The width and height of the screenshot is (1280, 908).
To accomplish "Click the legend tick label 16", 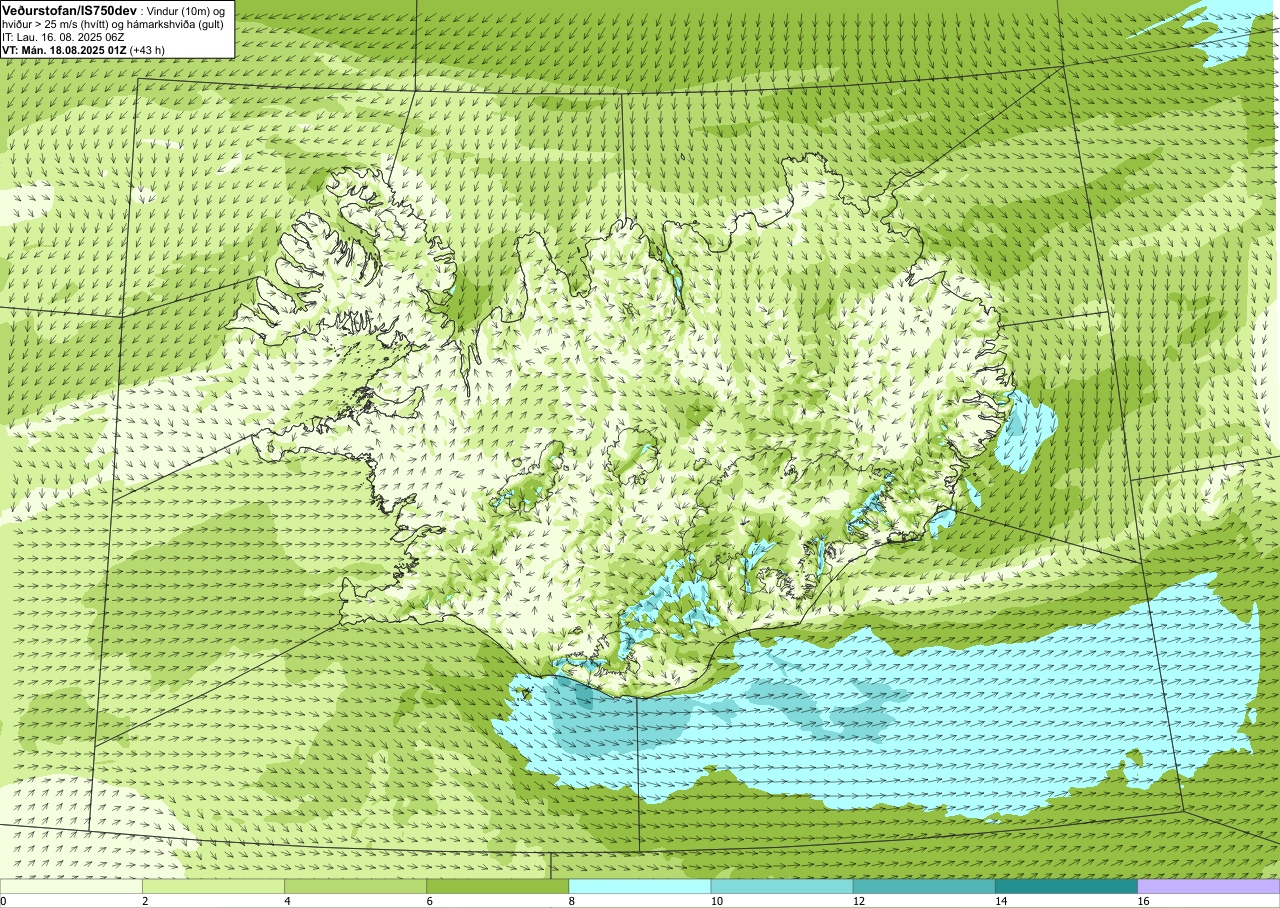I will pos(1143,901).
